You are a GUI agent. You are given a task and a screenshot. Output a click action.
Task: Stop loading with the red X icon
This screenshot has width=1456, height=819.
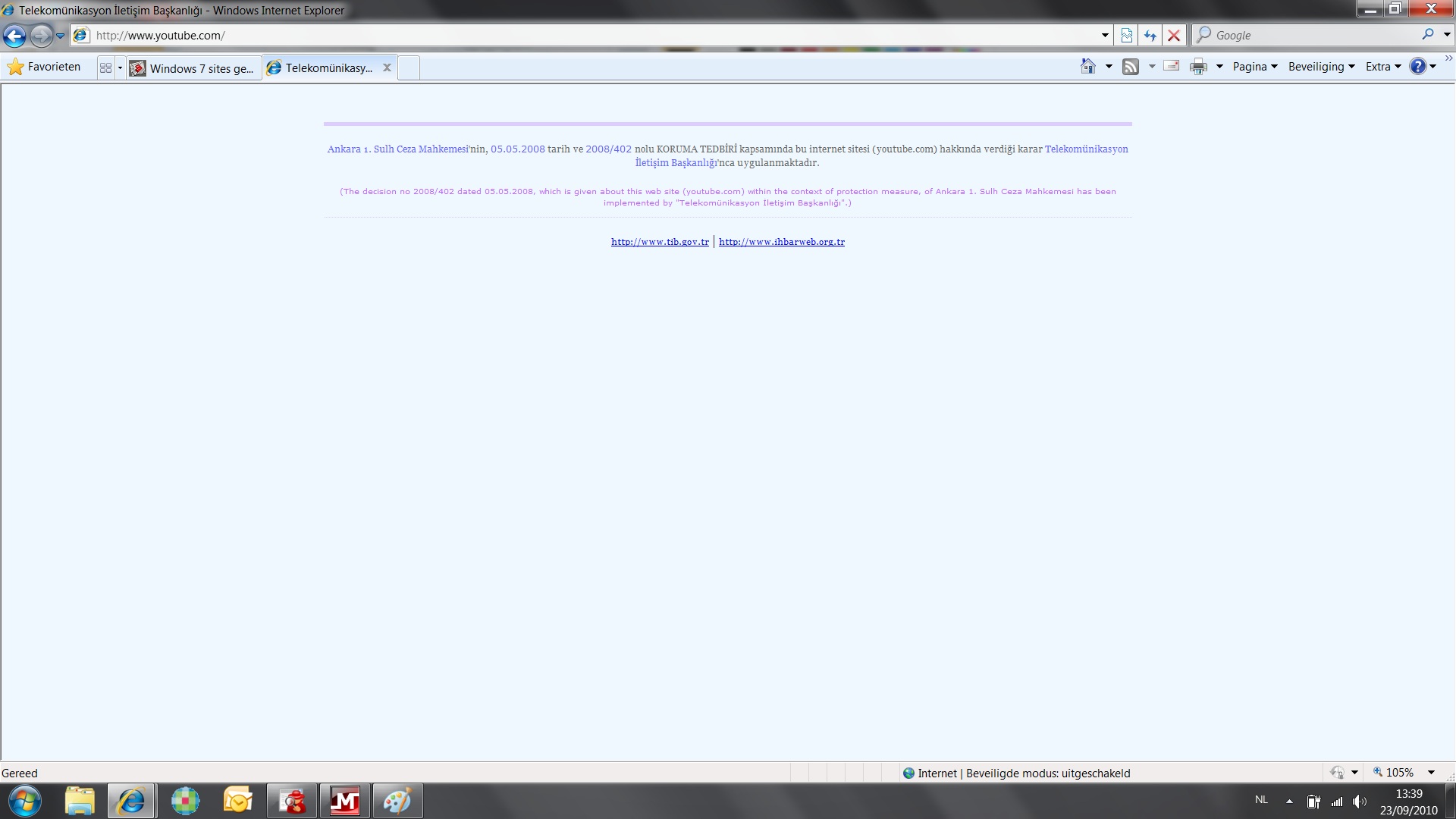click(x=1174, y=36)
